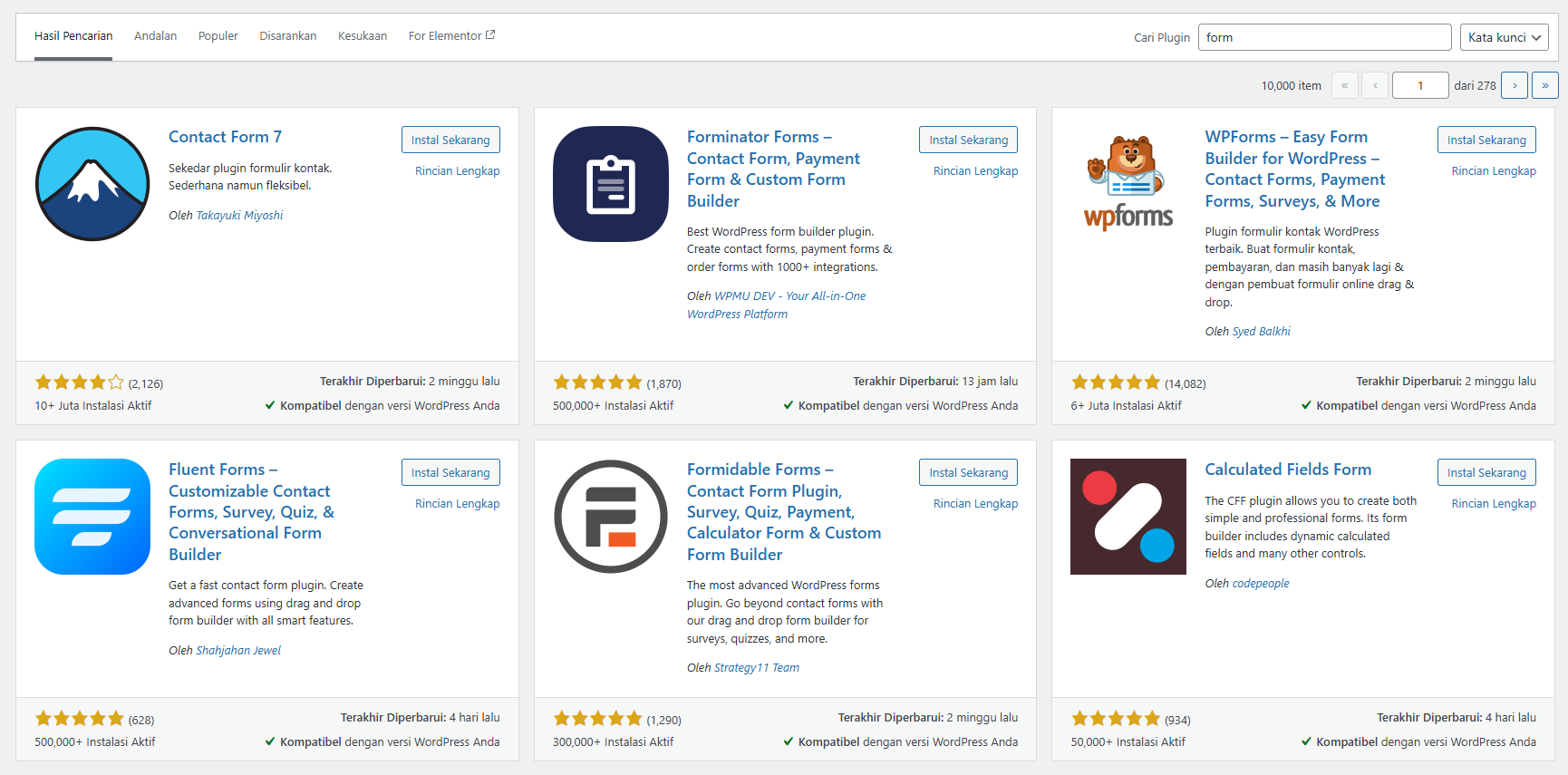
Task: Install Formidable Forms with Instal Sekarang
Action: click(x=969, y=472)
